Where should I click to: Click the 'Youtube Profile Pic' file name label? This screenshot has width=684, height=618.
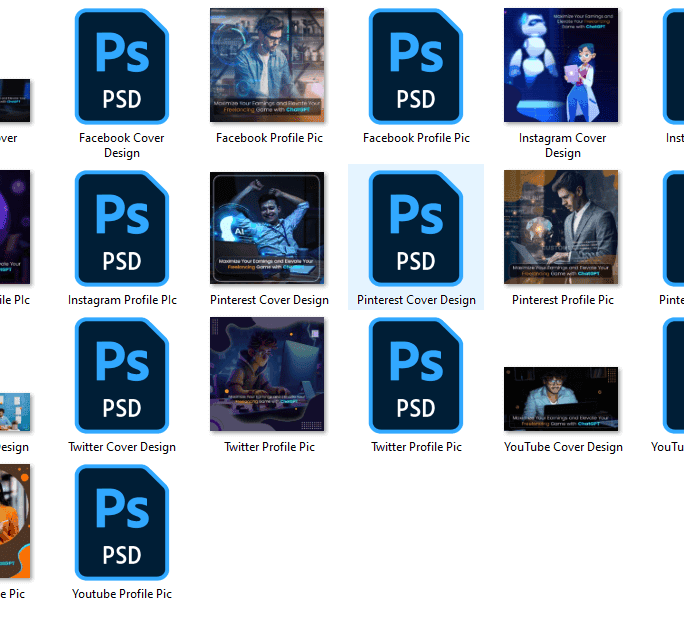[x=122, y=594]
